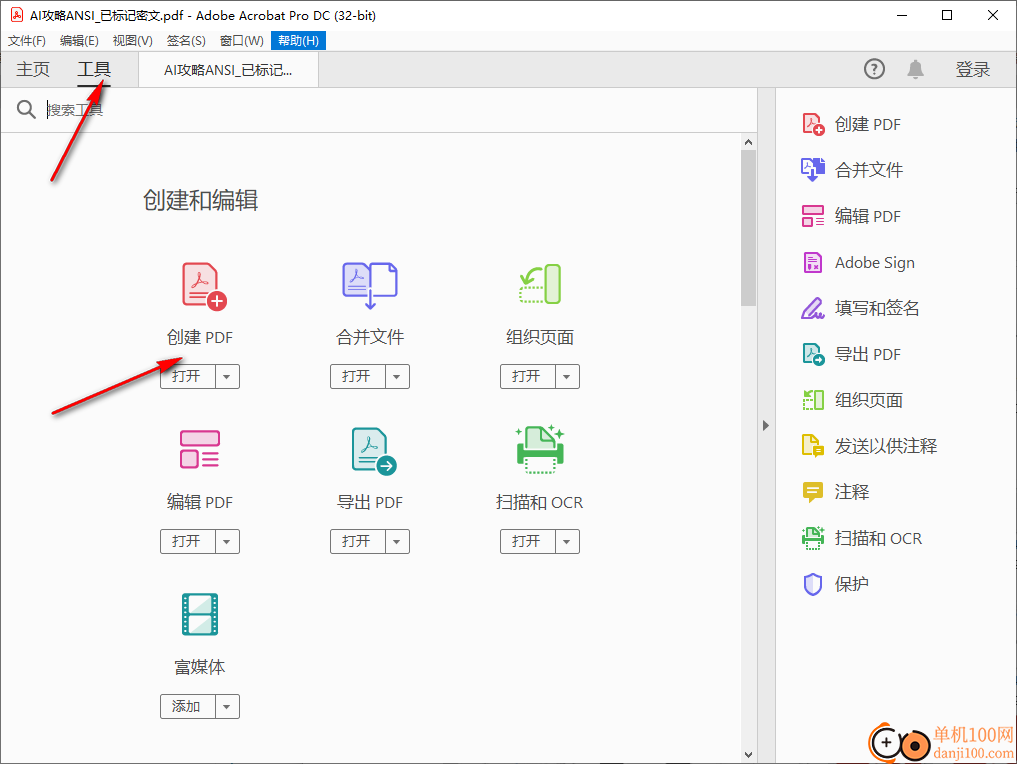
Task: Select 组织页面 in the right sidebar
Action: [x=852, y=400]
